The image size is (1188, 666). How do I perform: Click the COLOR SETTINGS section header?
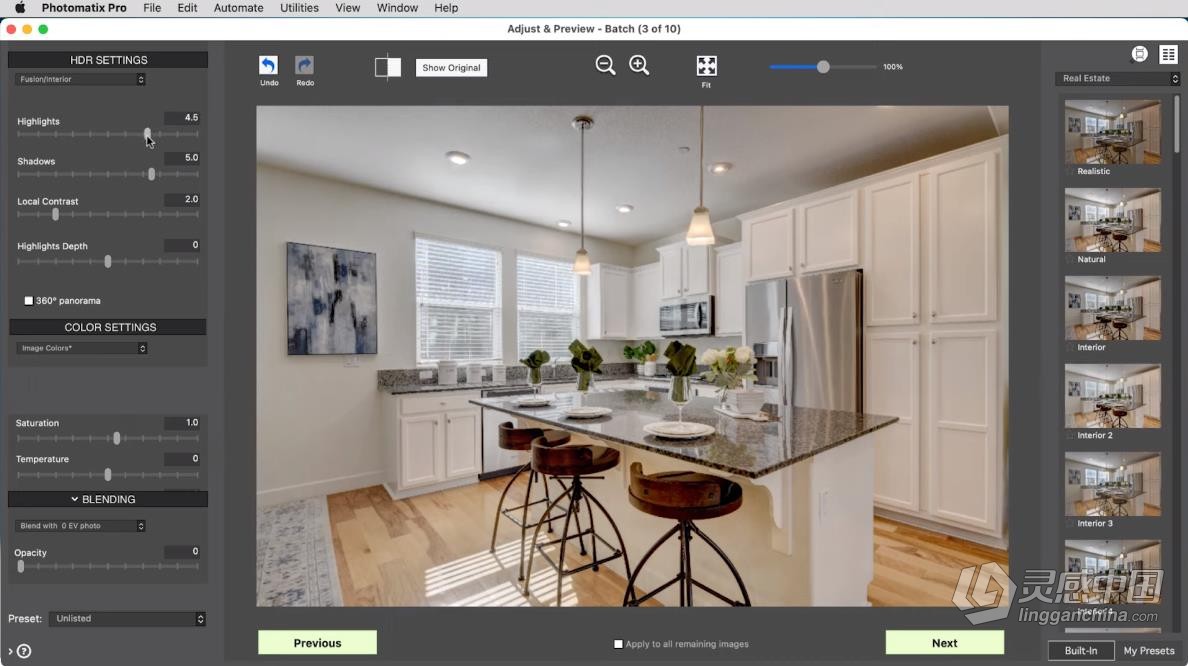click(108, 327)
